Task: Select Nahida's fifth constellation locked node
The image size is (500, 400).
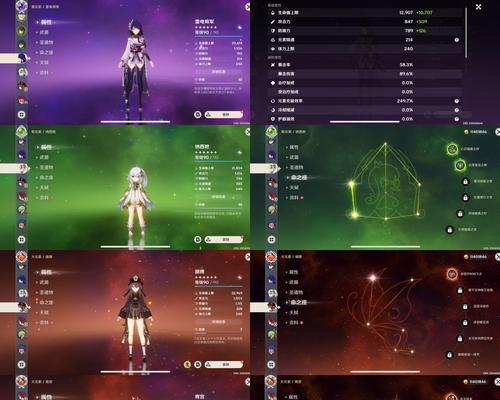Action: click(460, 213)
